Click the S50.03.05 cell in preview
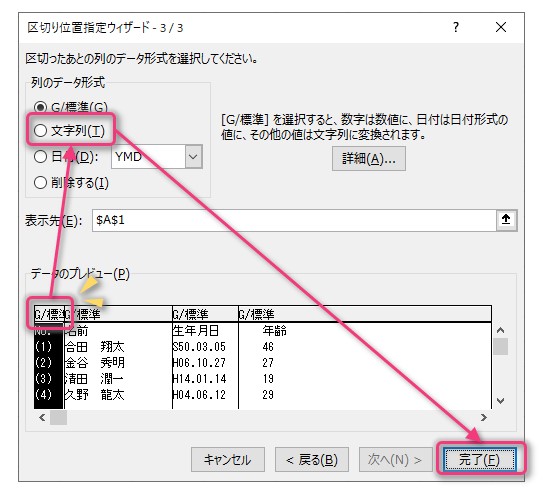Image resolution: width=548 pixels, height=495 pixels. click(x=199, y=347)
